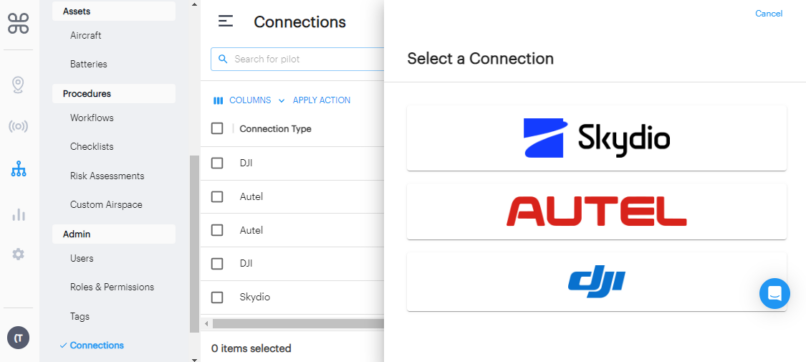806x362 pixels.
Task: Toggle the hamburger menu beside Connections title
Action: [x=226, y=22]
